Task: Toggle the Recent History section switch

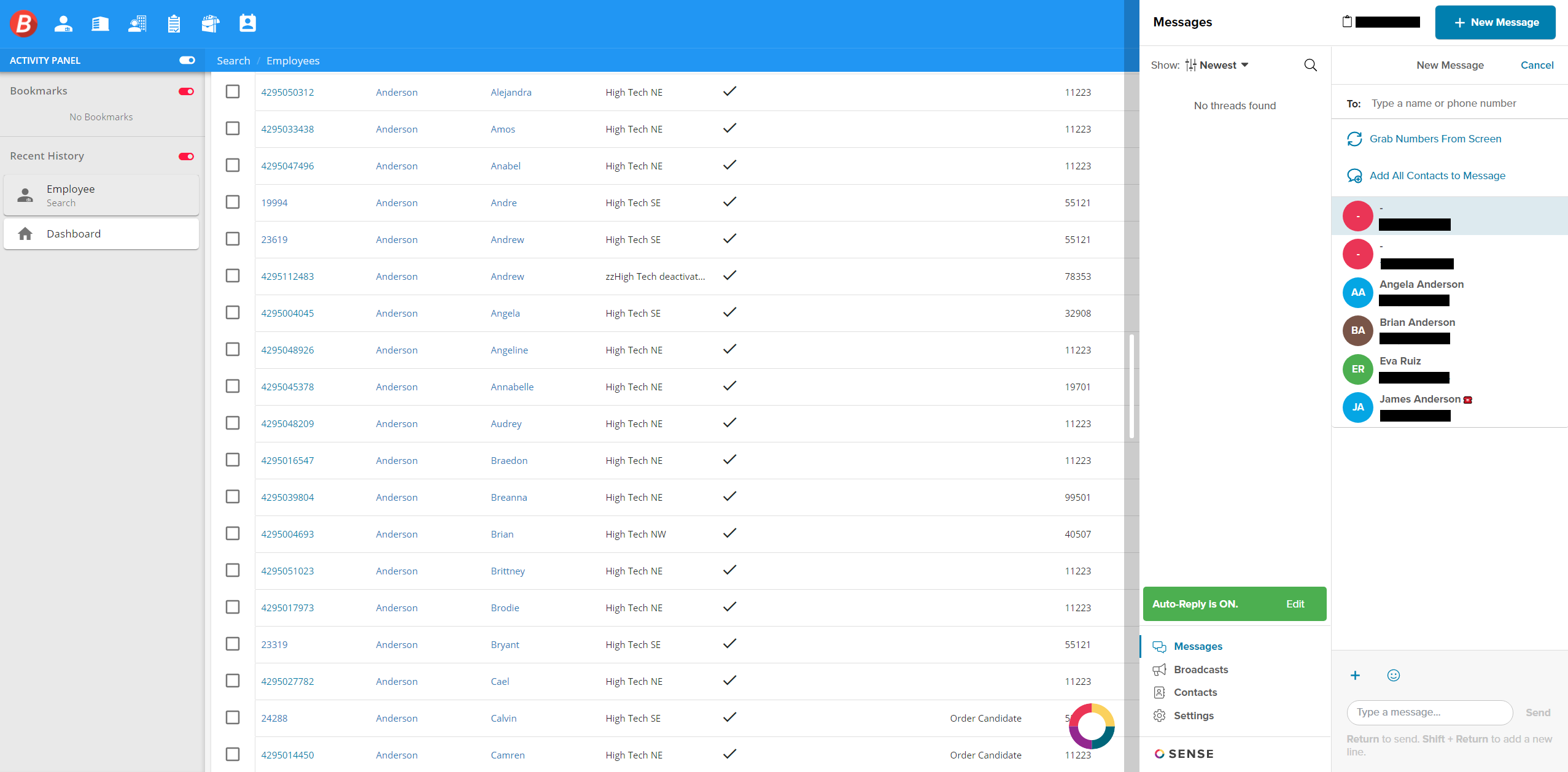Action: click(186, 156)
